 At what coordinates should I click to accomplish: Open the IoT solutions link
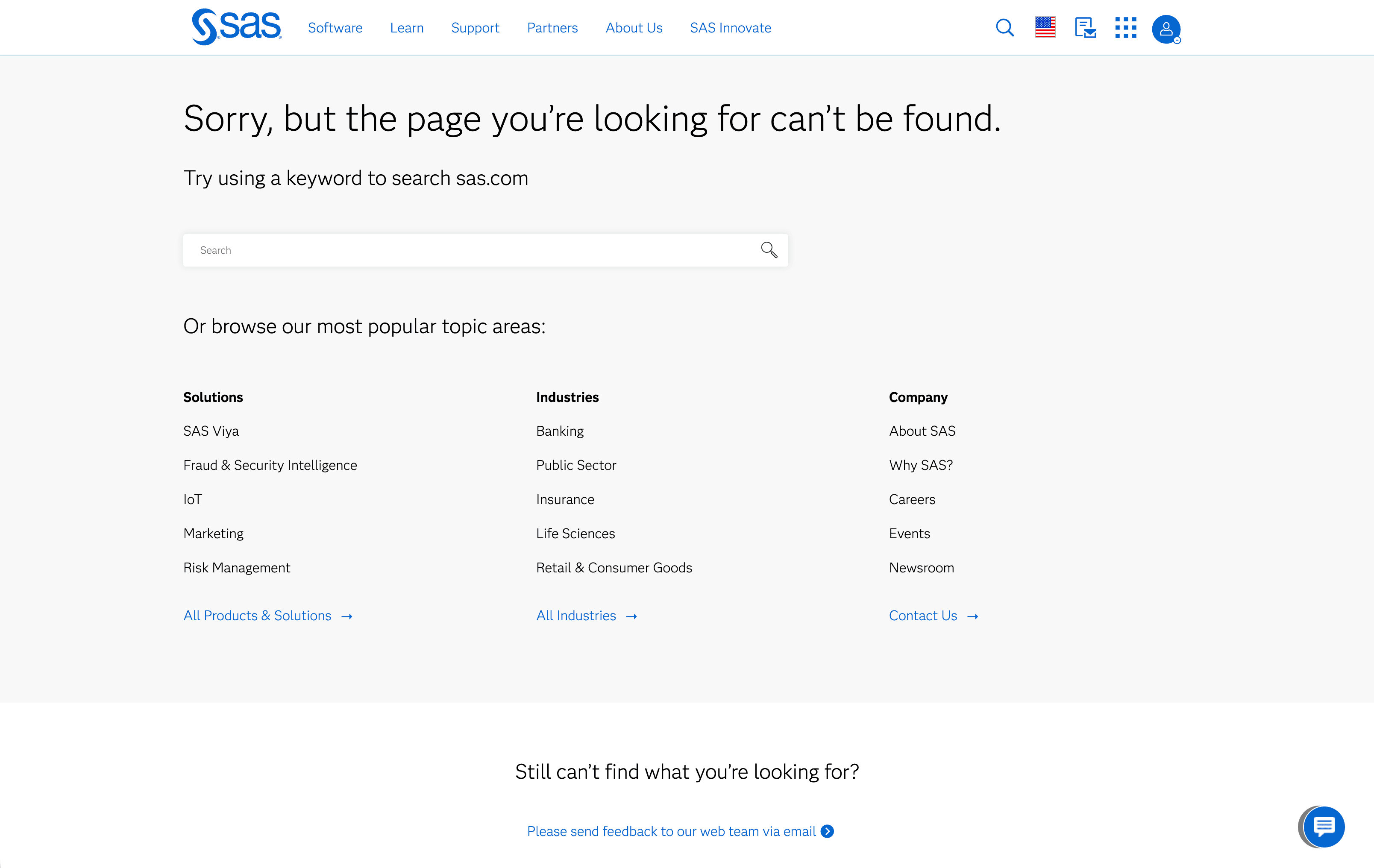[192, 499]
